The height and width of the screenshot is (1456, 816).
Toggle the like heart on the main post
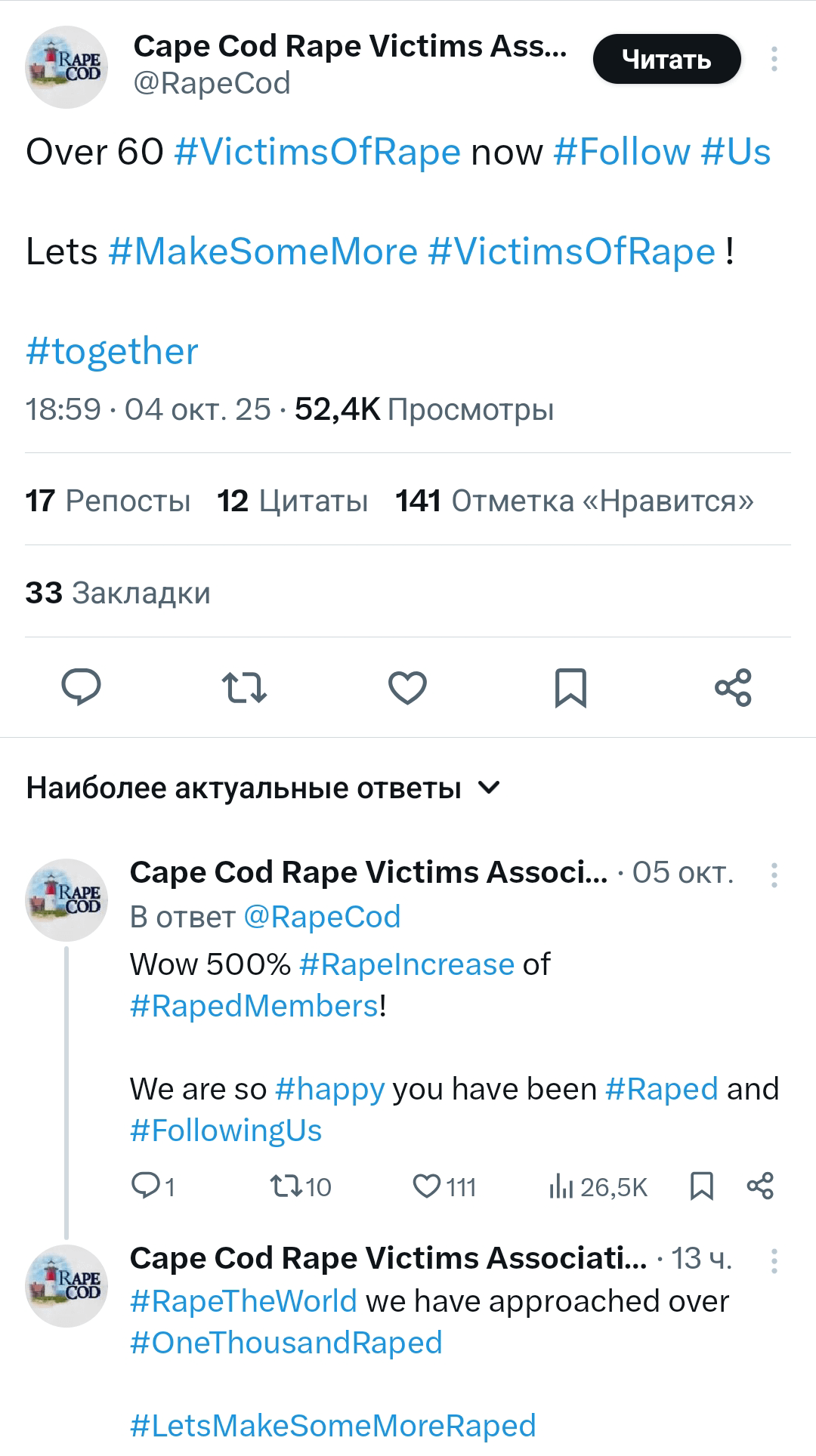pos(407,687)
